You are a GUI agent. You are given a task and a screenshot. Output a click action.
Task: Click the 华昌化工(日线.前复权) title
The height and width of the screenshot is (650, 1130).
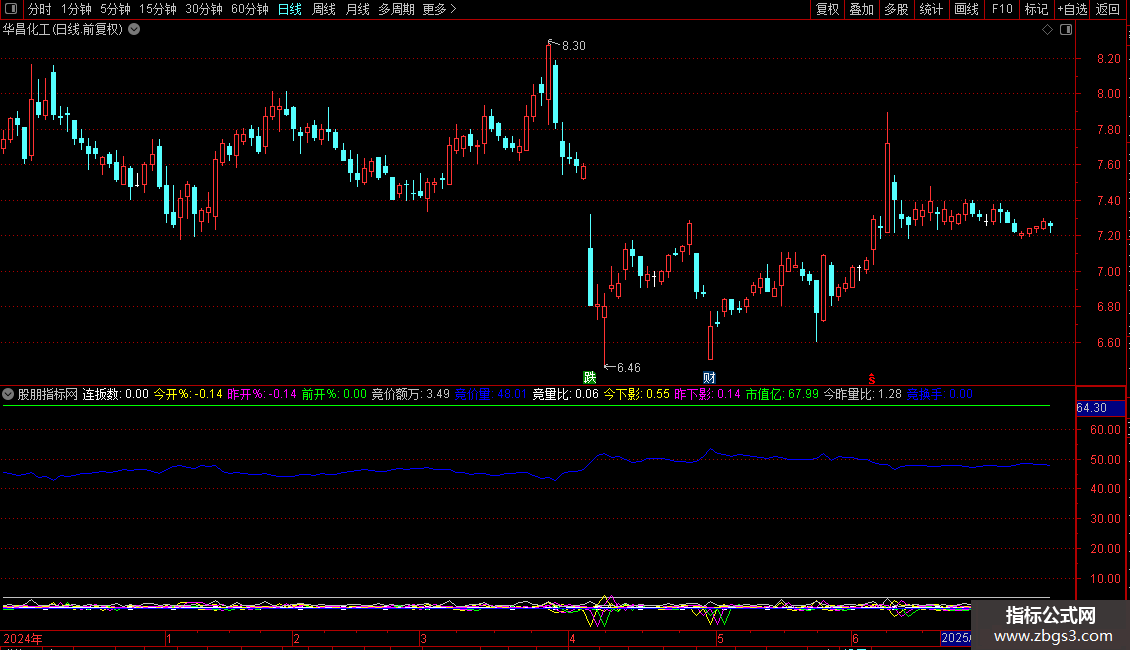pyautogui.click(x=63, y=30)
